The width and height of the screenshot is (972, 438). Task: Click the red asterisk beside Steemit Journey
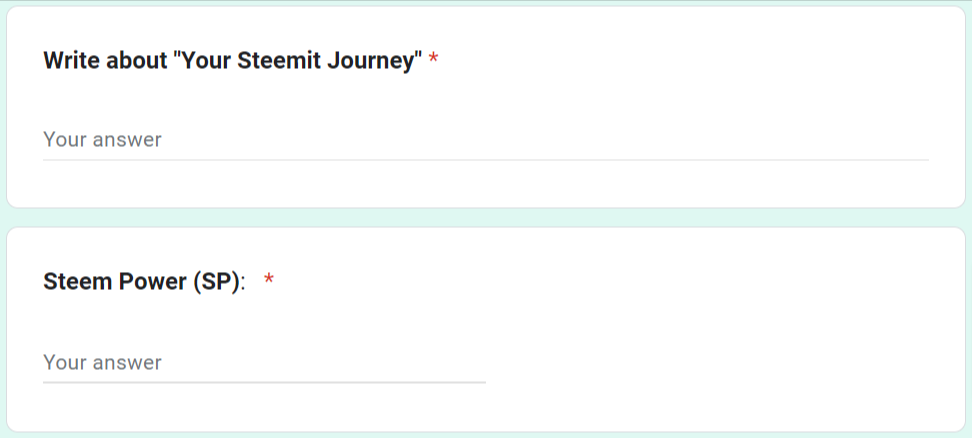pyautogui.click(x=434, y=61)
